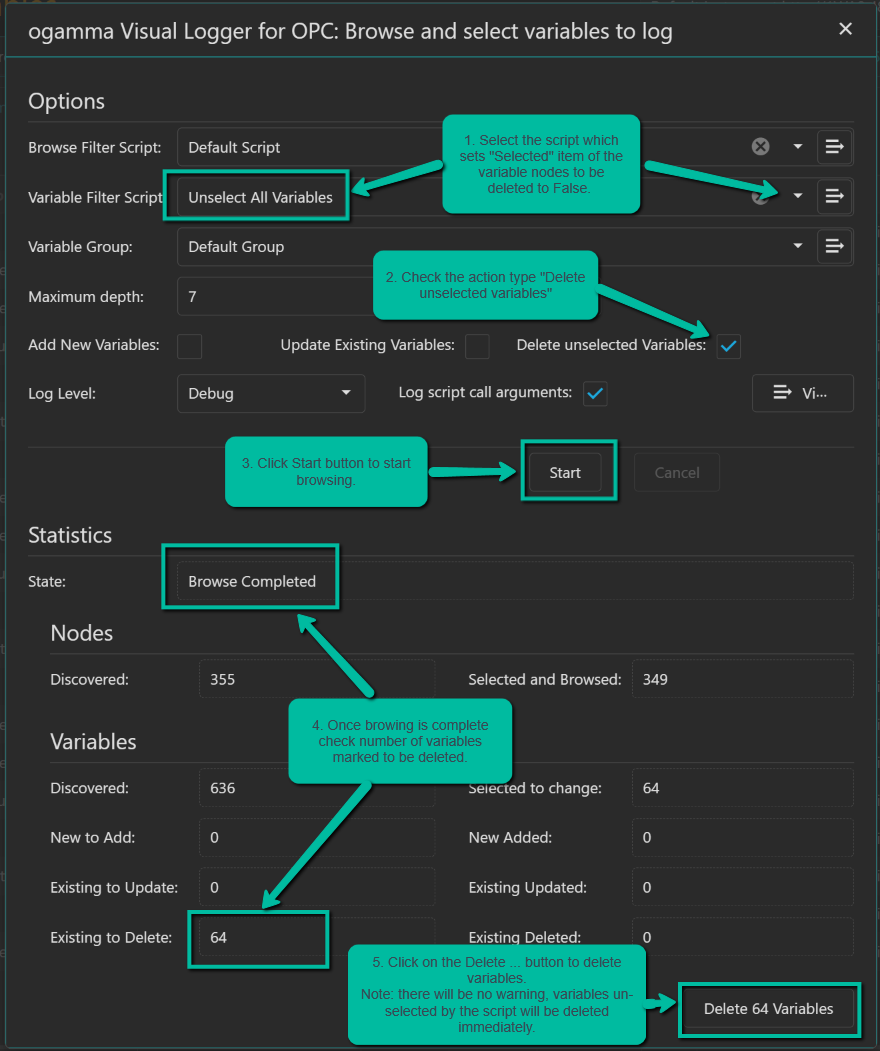This screenshot has height=1051, width=880.
Task: Open the Log Level Debug dropdown
Action: point(270,394)
